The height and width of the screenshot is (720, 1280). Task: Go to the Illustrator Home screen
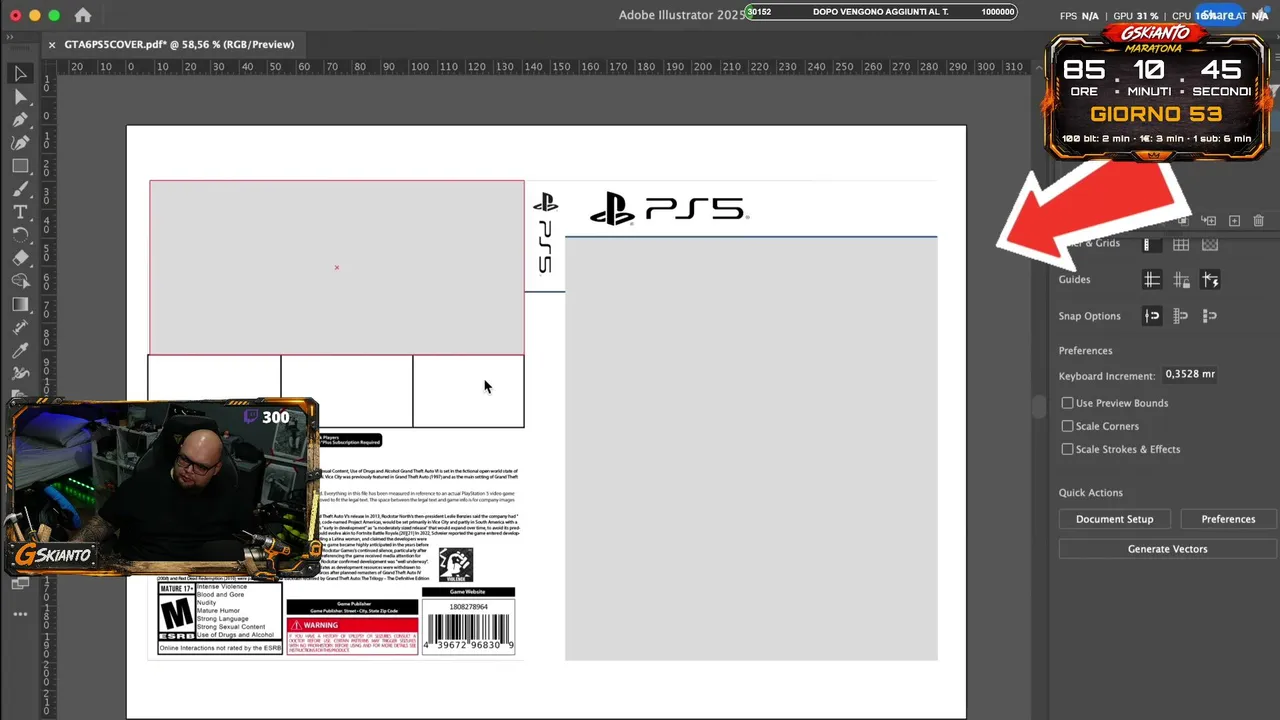coord(83,15)
